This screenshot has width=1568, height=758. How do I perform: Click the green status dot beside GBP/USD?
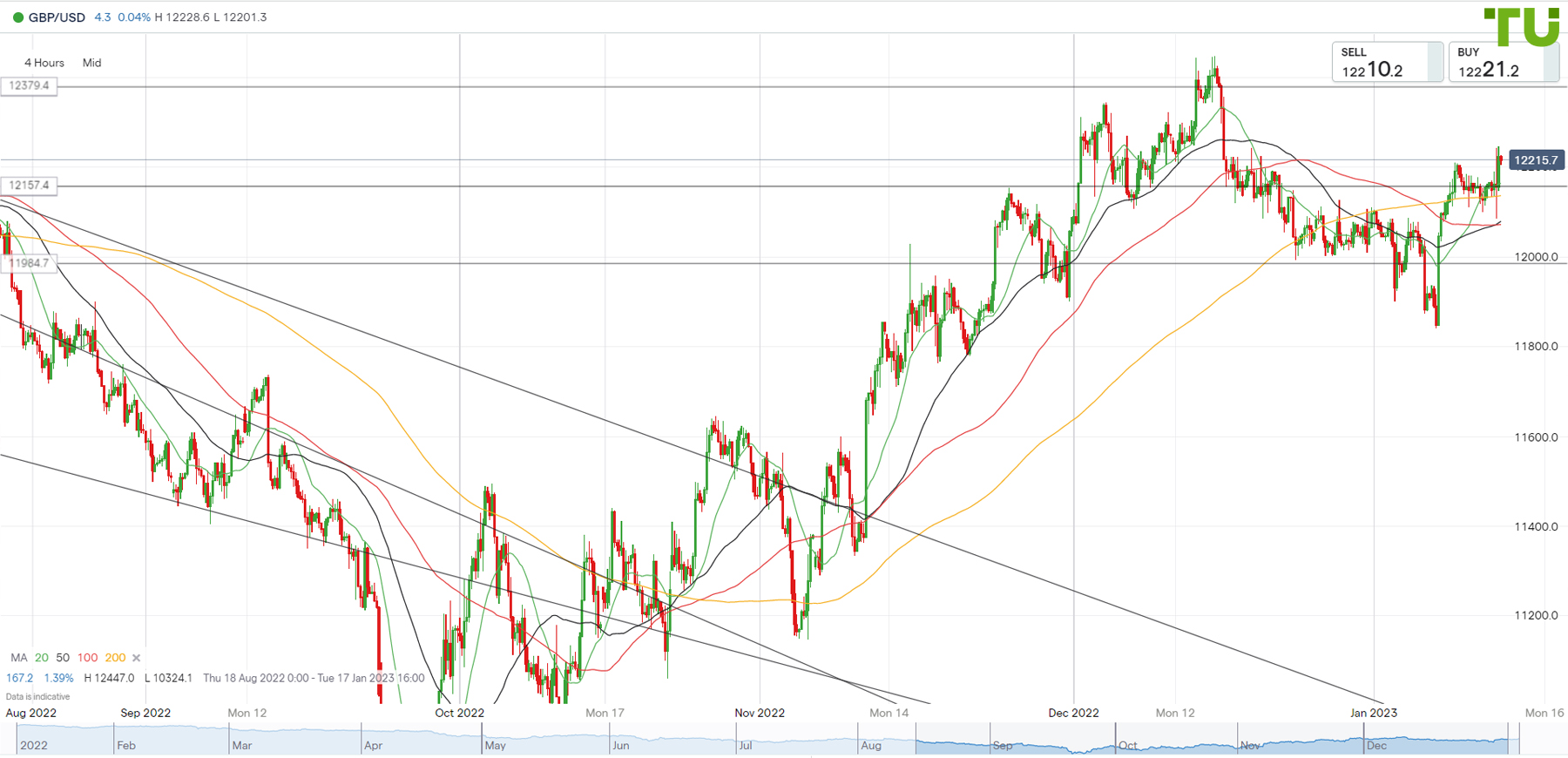(x=17, y=17)
